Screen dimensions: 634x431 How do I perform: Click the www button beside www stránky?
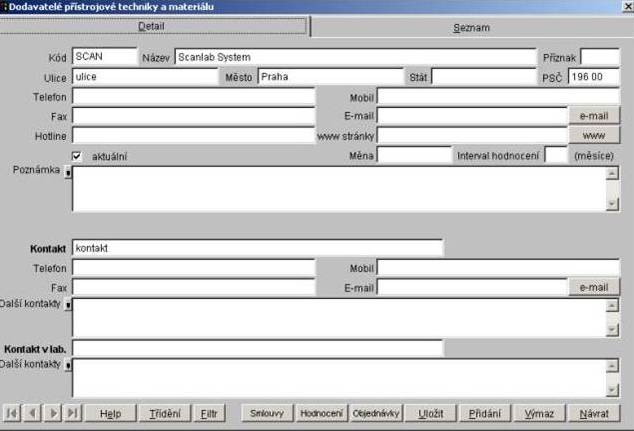click(x=594, y=135)
